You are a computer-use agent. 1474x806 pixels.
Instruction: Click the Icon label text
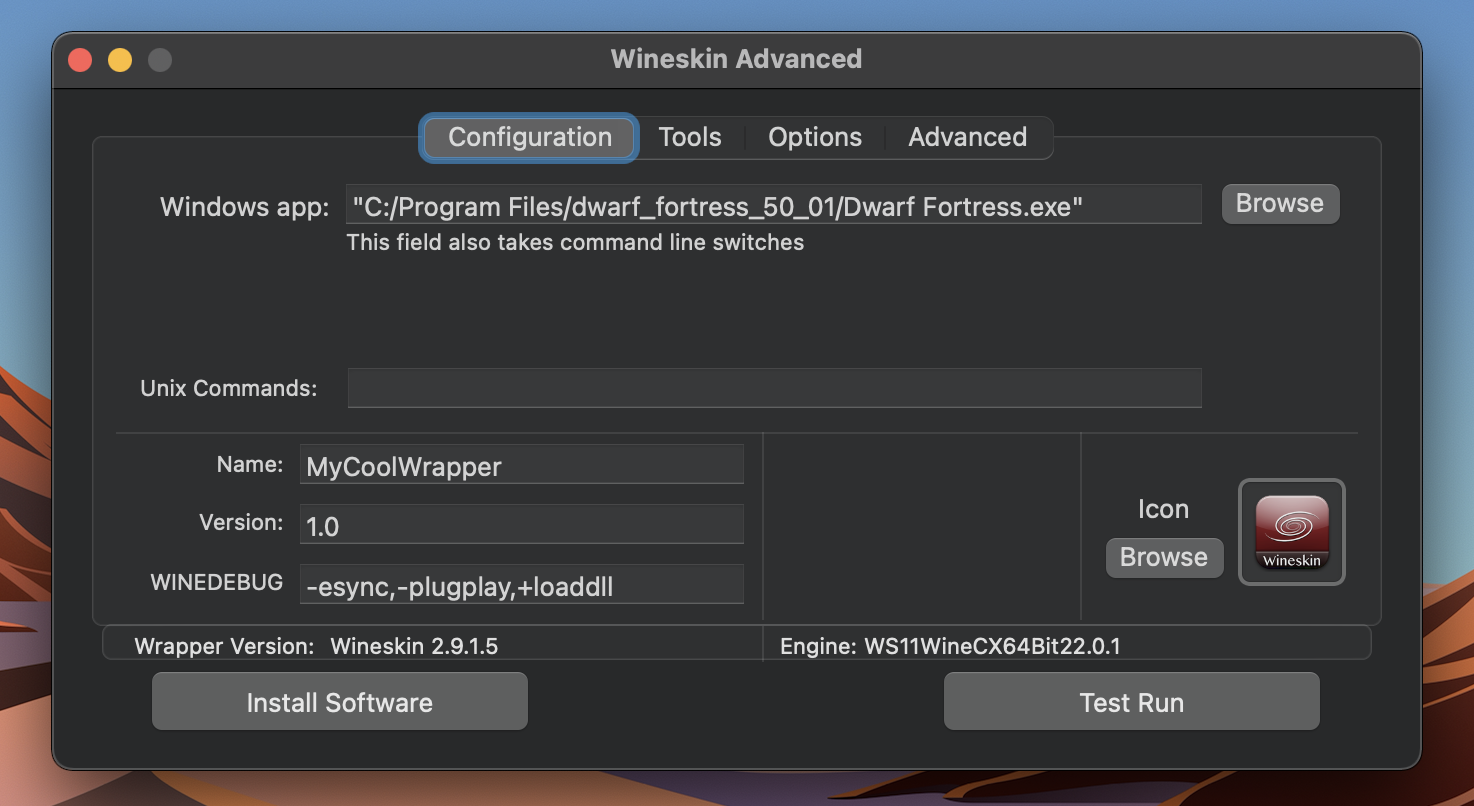[1163, 509]
